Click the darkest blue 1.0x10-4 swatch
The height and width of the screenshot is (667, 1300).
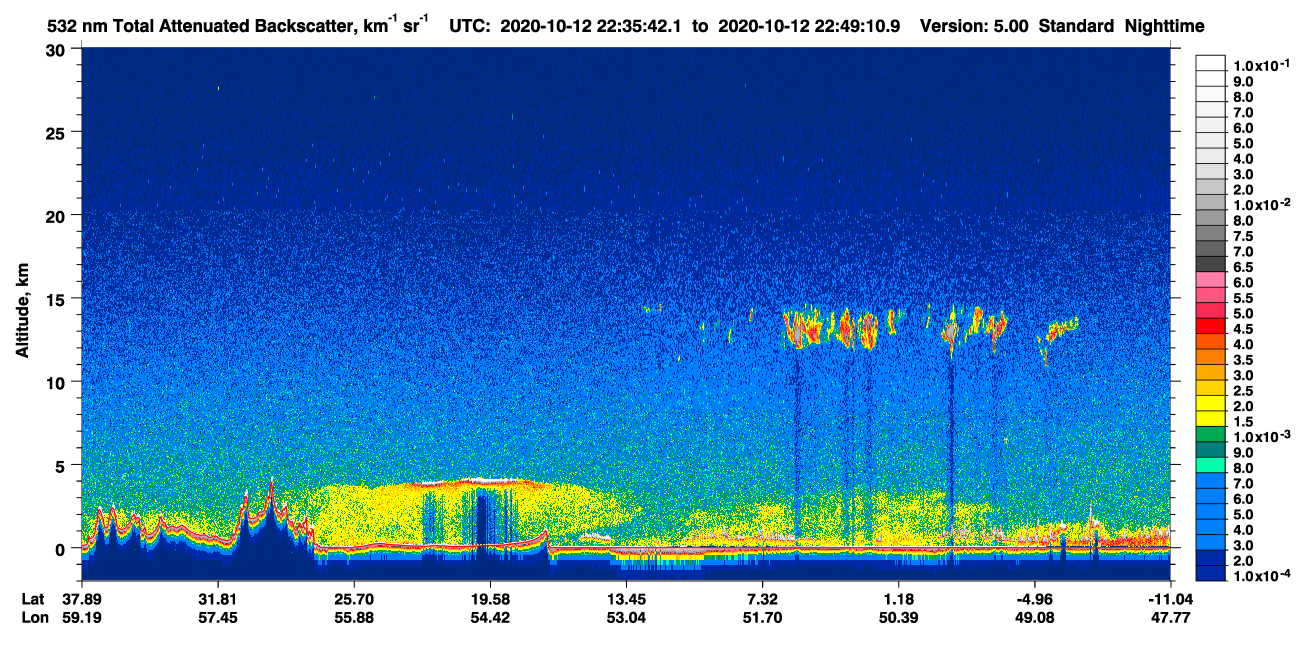1210,575
